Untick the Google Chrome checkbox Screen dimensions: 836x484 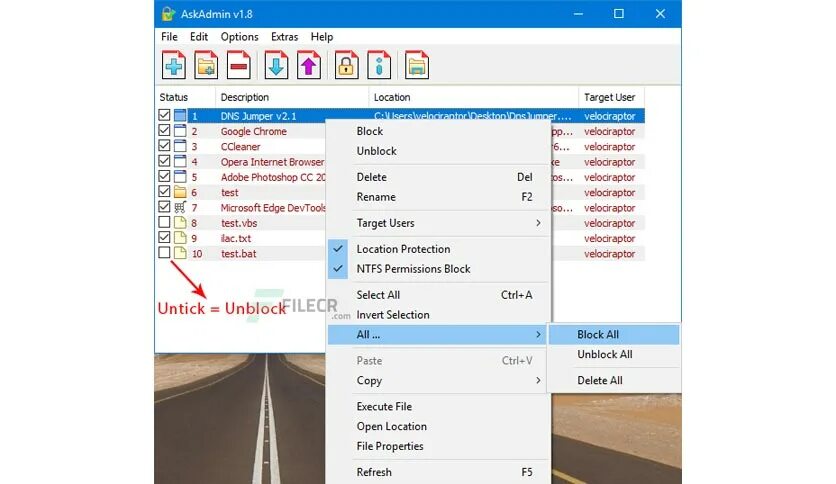coord(164,131)
